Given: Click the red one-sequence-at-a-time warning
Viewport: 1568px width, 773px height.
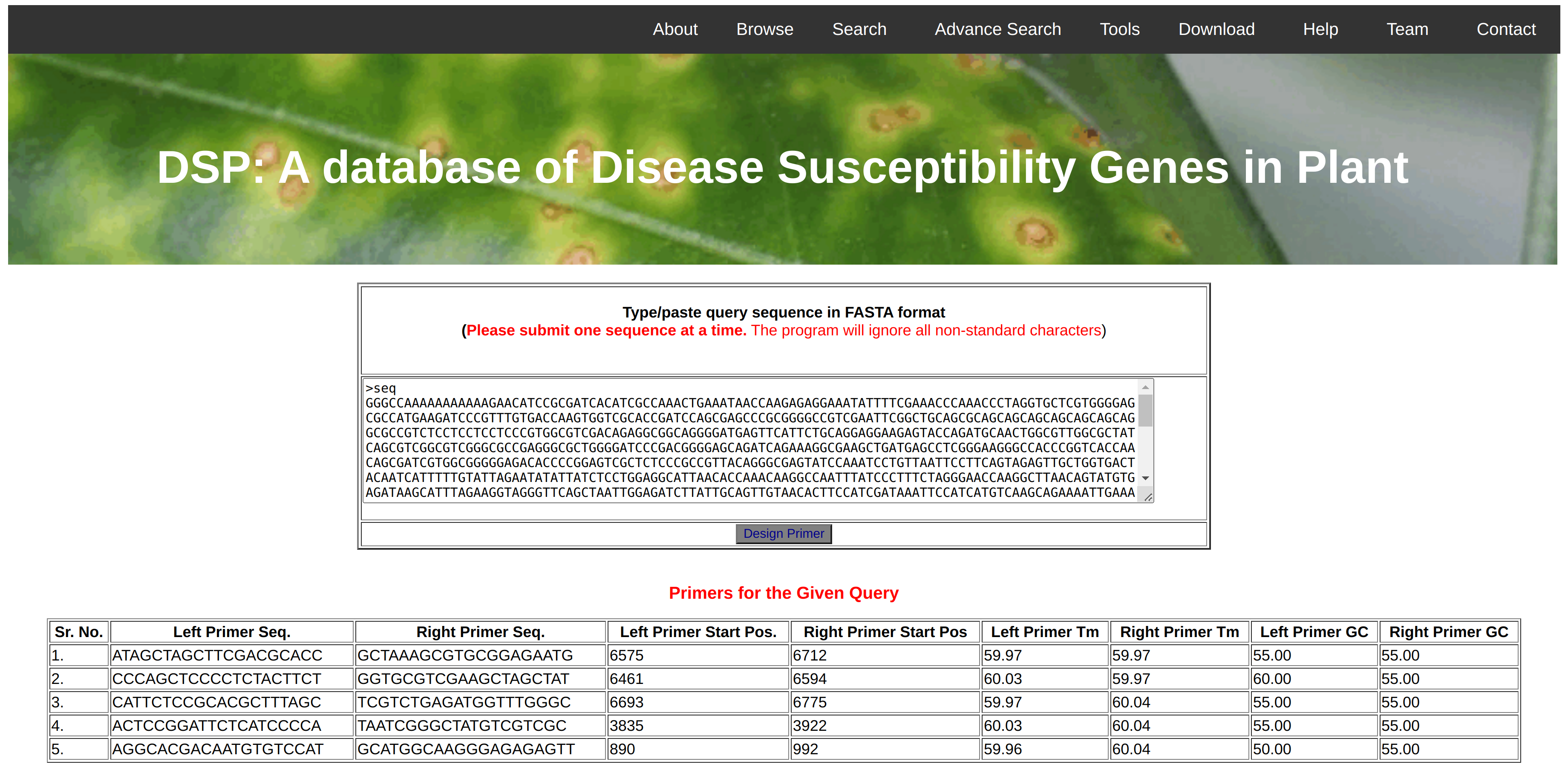Looking at the screenshot, I should click(x=606, y=331).
